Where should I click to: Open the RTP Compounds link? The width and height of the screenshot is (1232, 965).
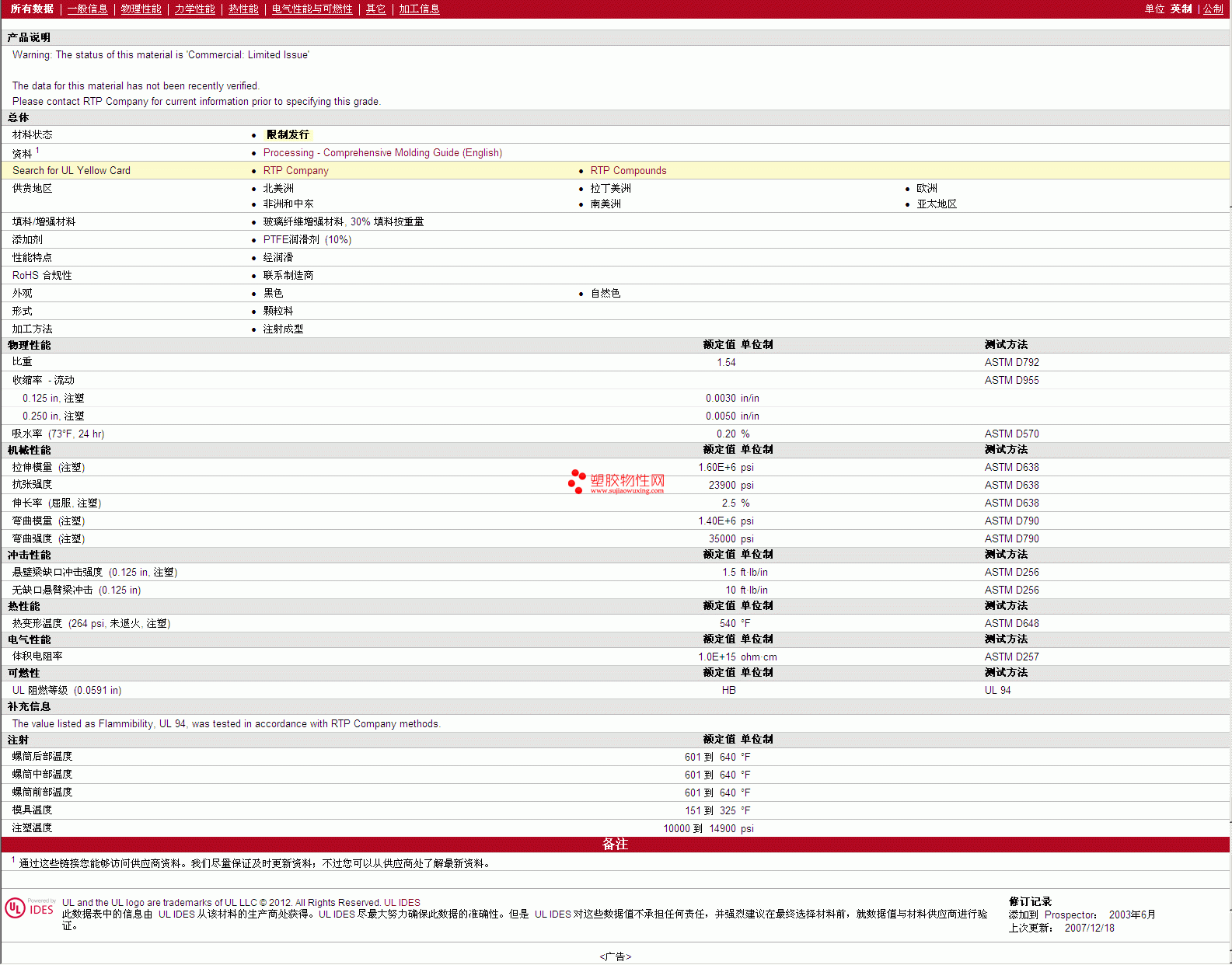tap(628, 171)
